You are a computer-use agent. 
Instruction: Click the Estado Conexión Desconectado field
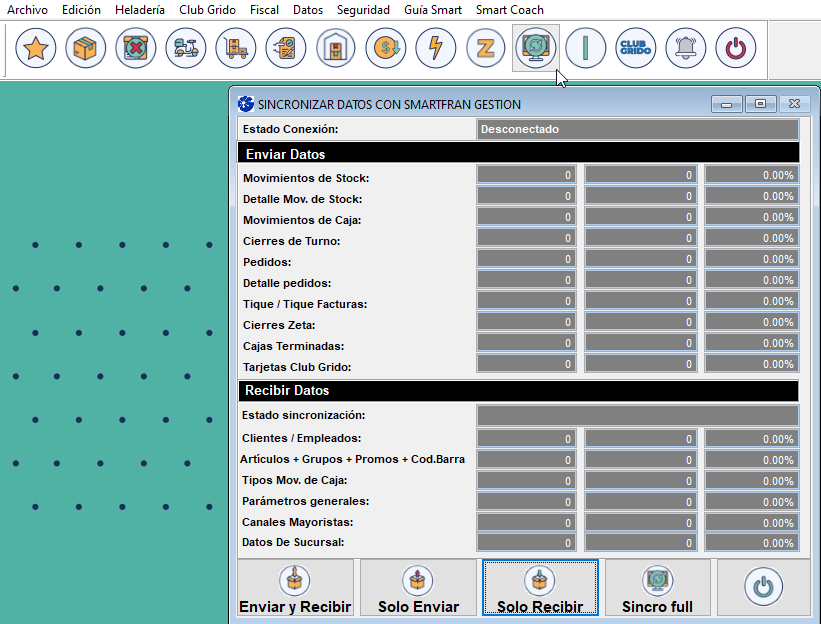638,129
